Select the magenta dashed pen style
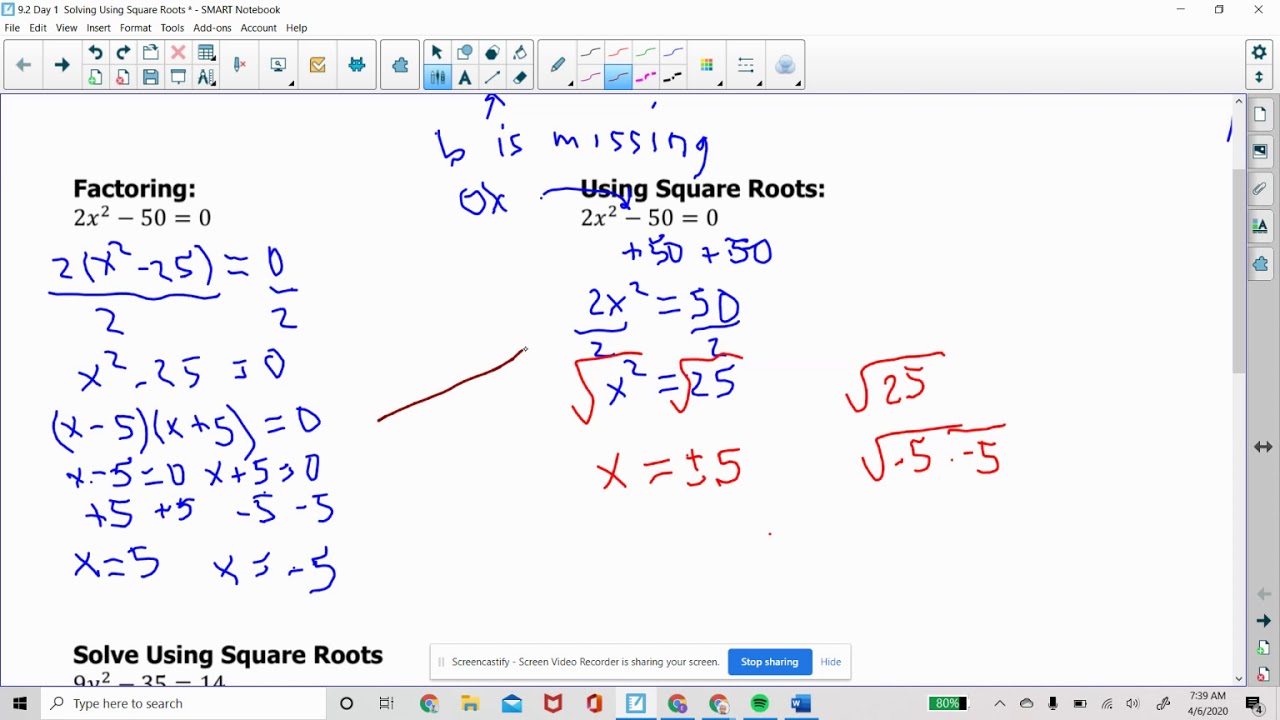 pyautogui.click(x=646, y=77)
